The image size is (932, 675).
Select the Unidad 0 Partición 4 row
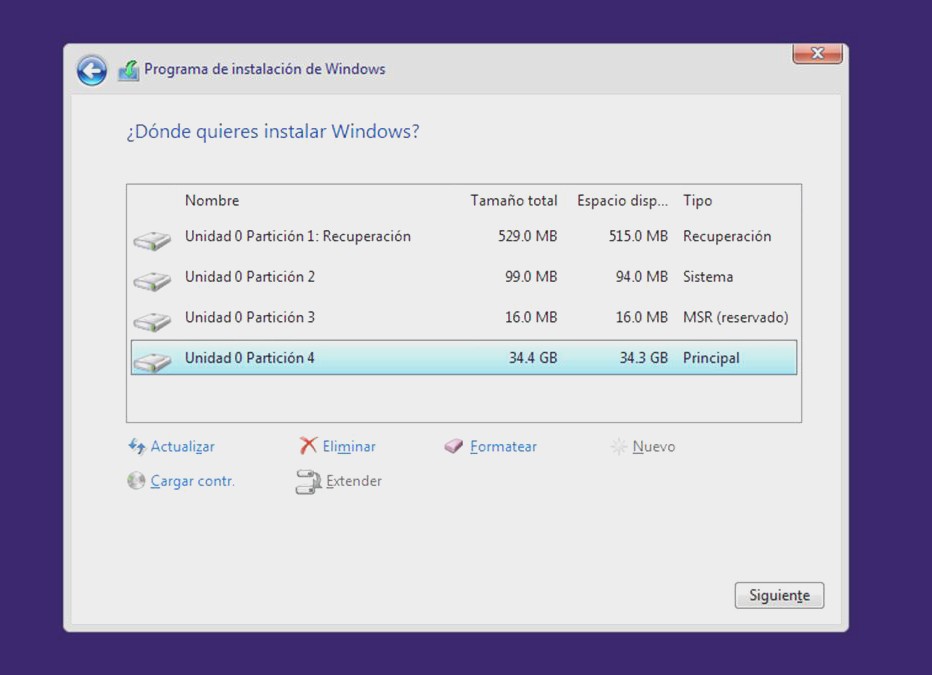[464, 358]
